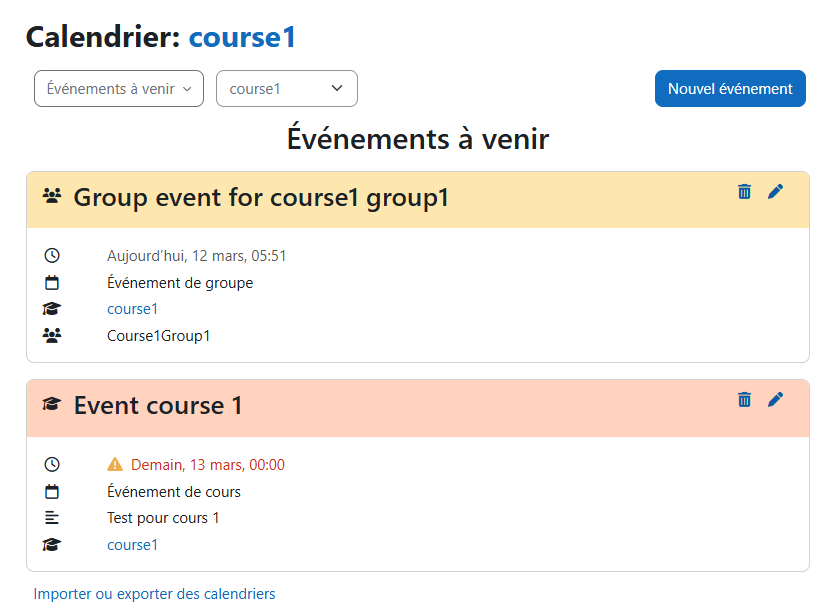This screenshot has width=838, height=613.
Task: Follow course1 link in group event card
Action: pyautogui.click(x=133, y=309)
